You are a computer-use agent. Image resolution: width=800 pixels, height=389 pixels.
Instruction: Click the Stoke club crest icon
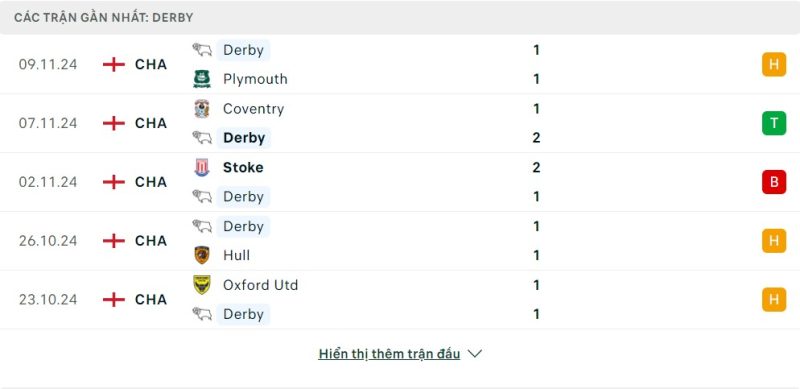202,167
